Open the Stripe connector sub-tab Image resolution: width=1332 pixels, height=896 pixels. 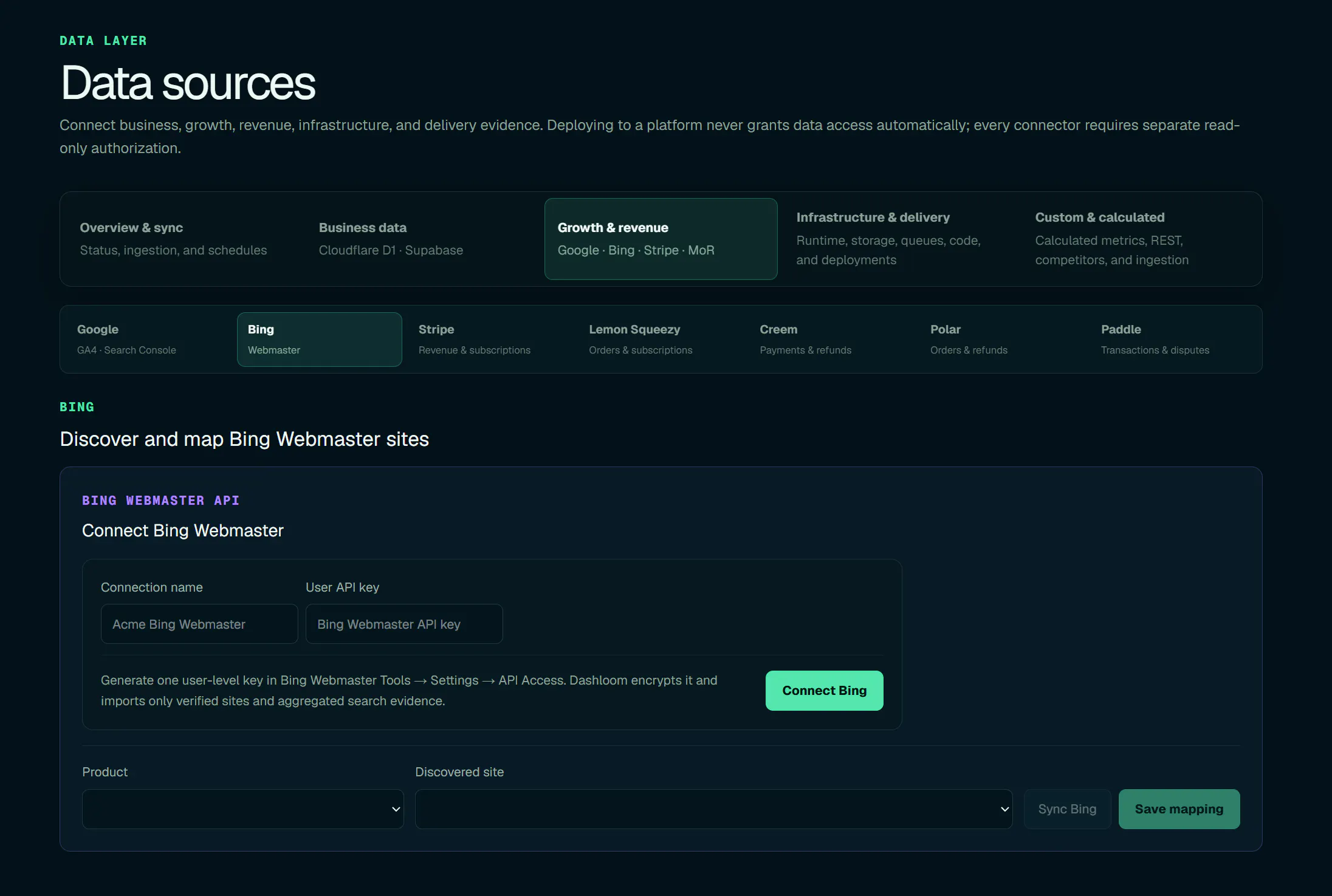(x=490, y=340)
